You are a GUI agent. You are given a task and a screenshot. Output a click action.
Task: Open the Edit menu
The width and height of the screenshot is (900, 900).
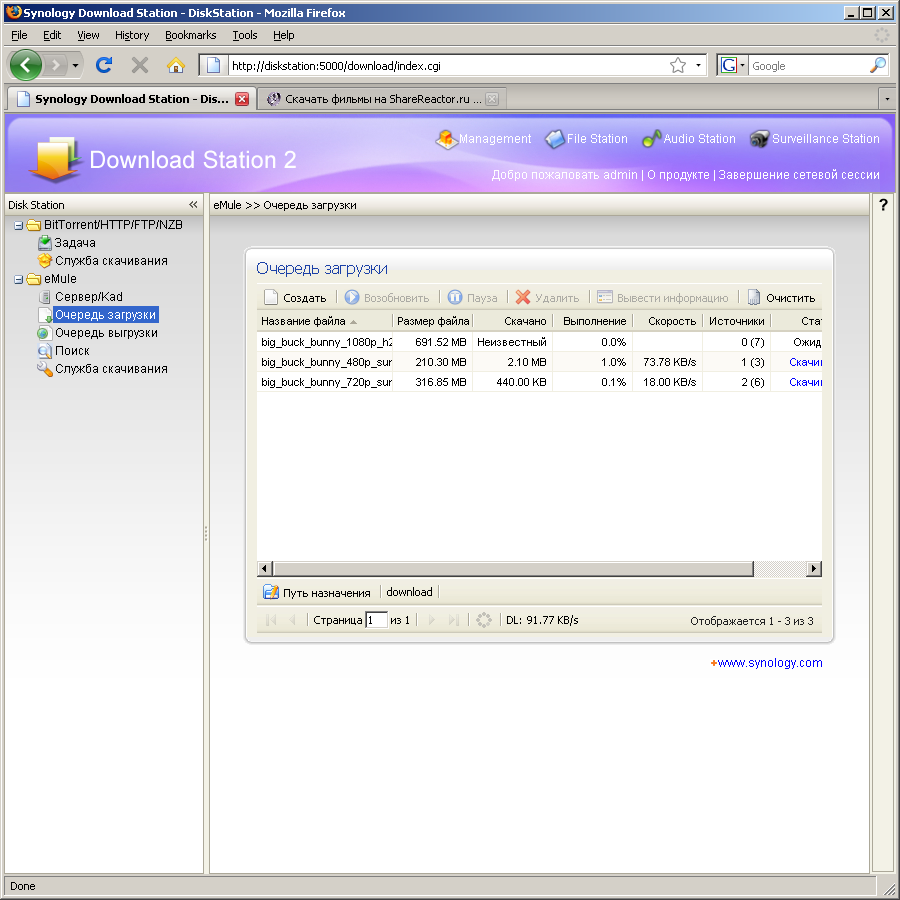point(52,35)
